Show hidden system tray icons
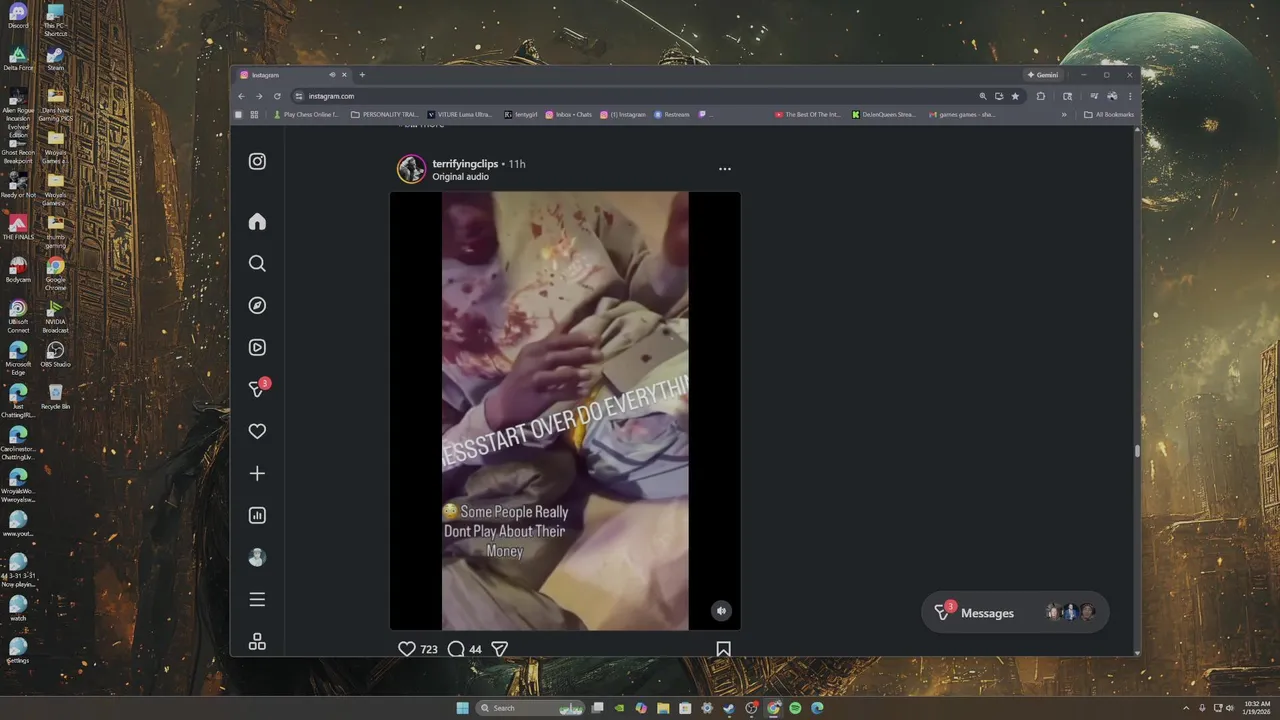This screenshot has height=720, width=1280. coord(1187,708)
